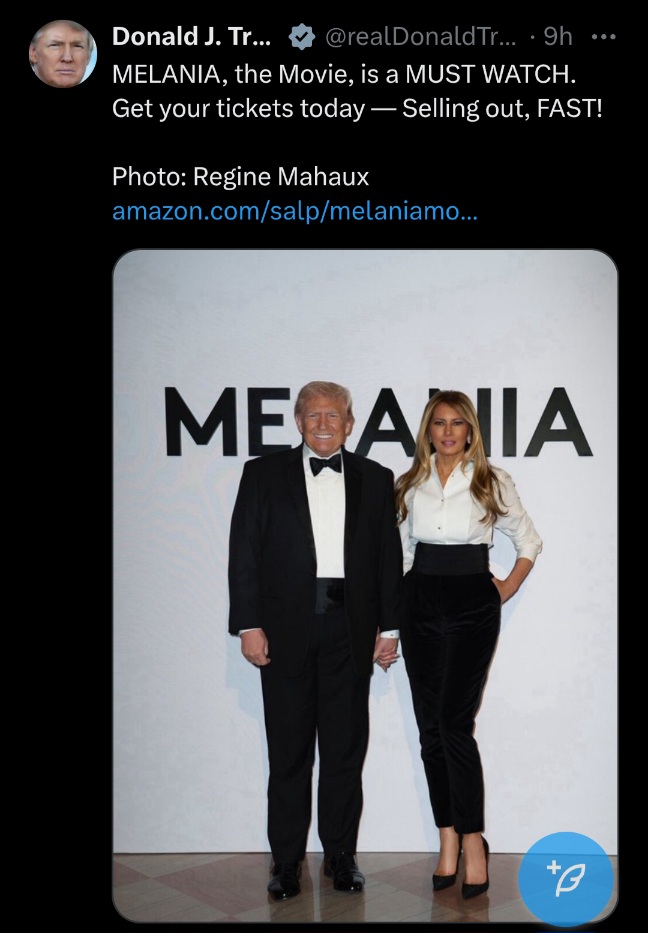The height and width of the screenshot is (933, 648).
Task: Click the black bow tie in the photo
Action: [x=325, y=464]
